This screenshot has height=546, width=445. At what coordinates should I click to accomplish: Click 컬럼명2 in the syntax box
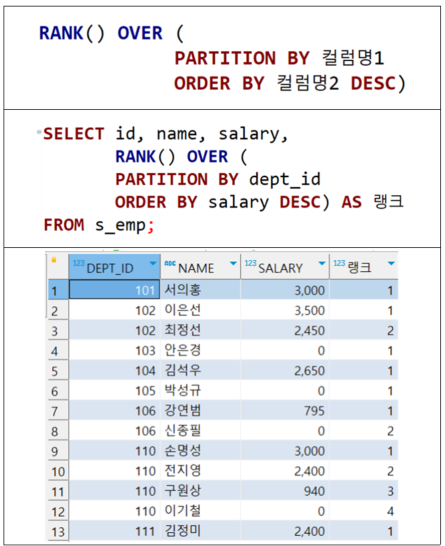[308, 83]
